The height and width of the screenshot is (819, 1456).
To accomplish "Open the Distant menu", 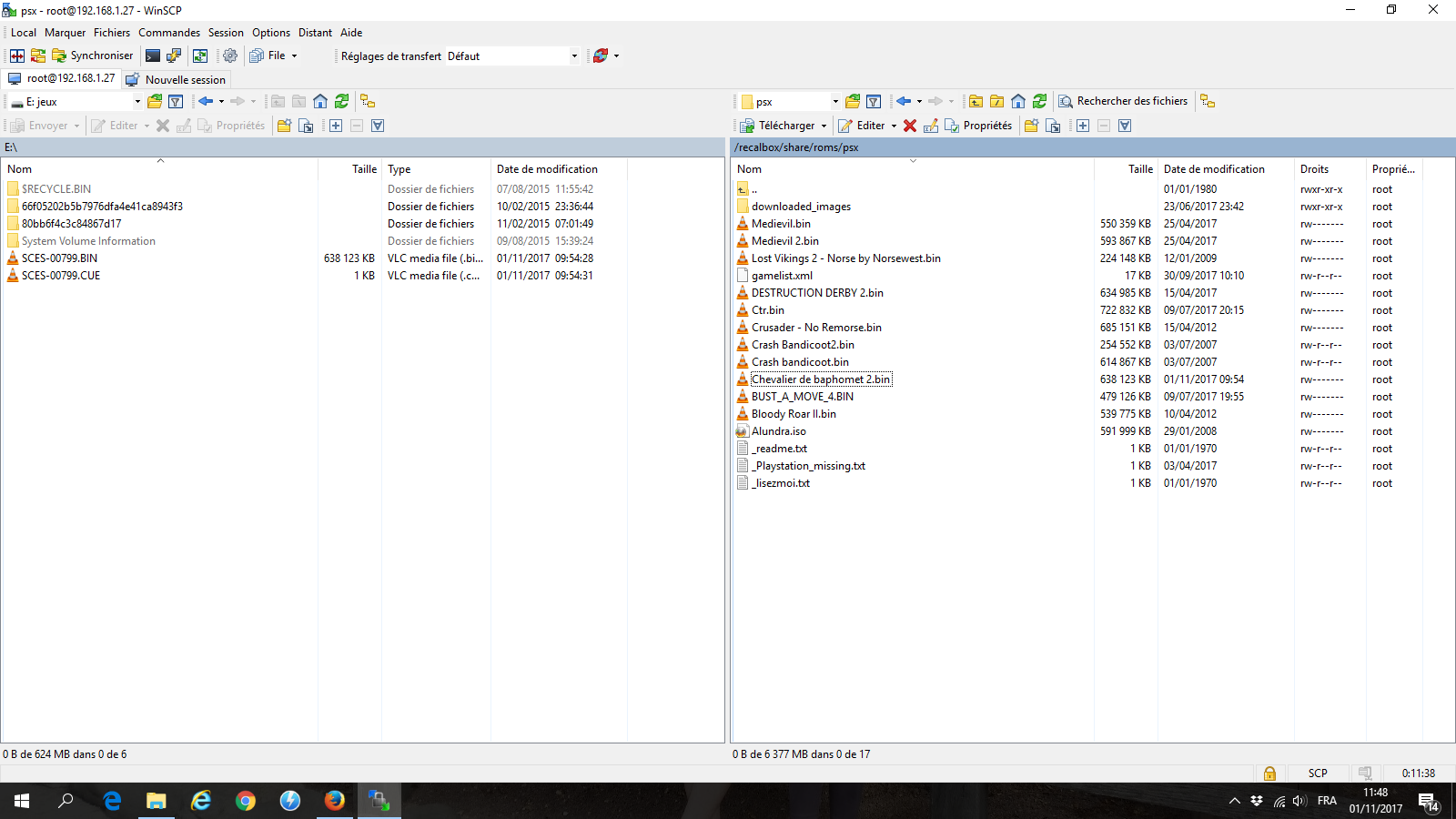I will pos(315,33).
